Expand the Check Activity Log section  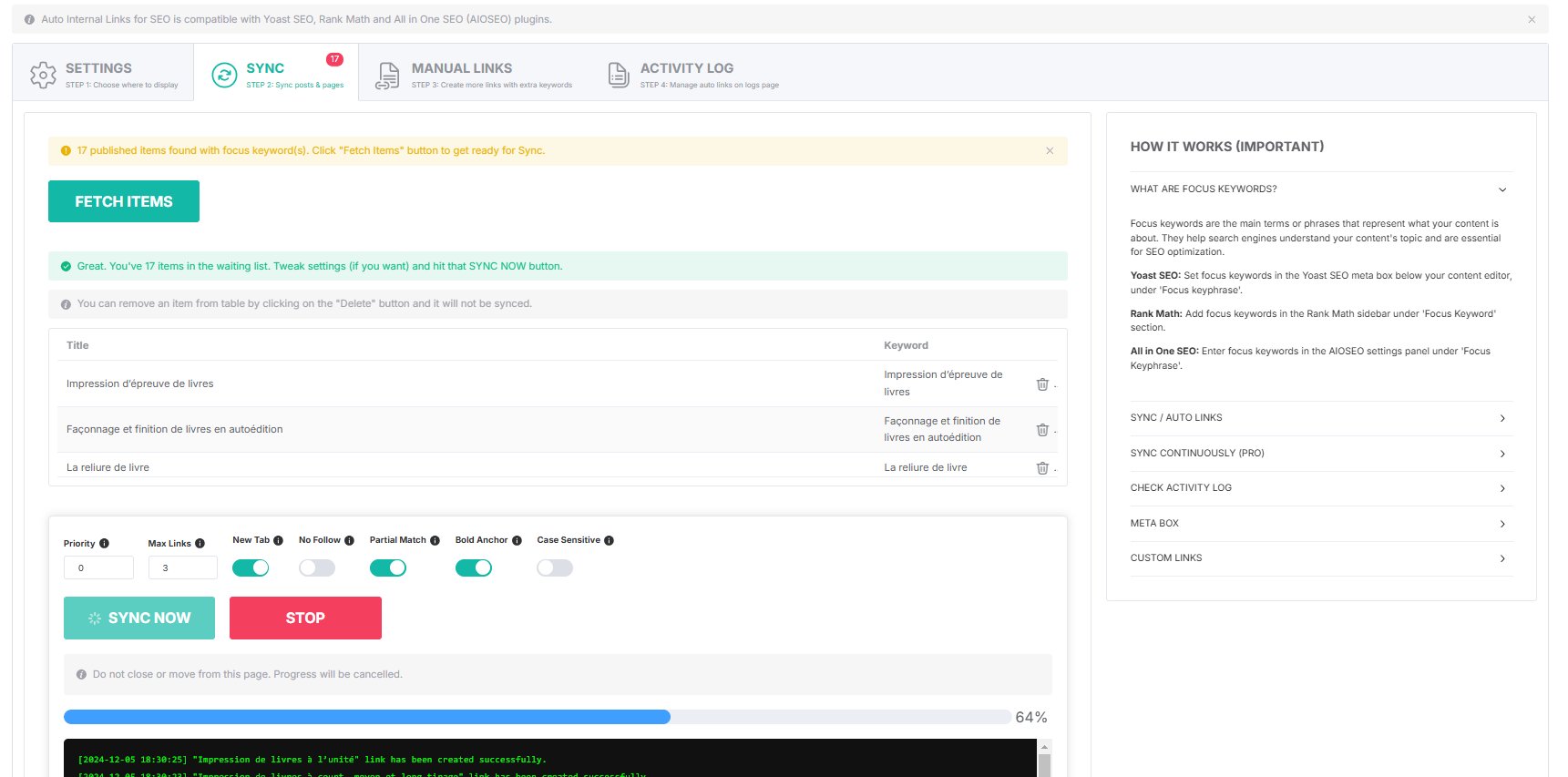pos(1321,488)
